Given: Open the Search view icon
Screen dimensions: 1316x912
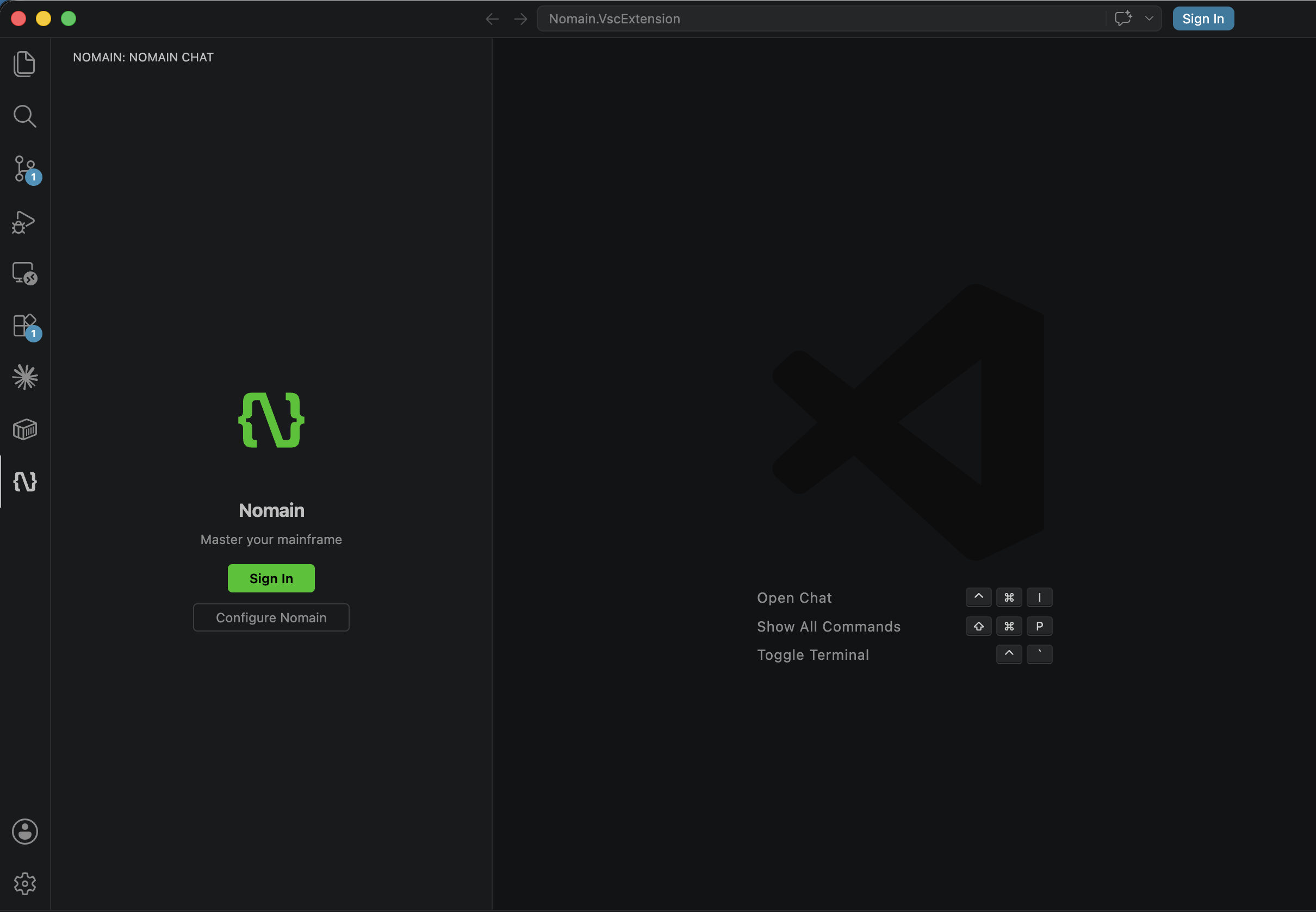Looking at the screenshot, I should [24, 116].
